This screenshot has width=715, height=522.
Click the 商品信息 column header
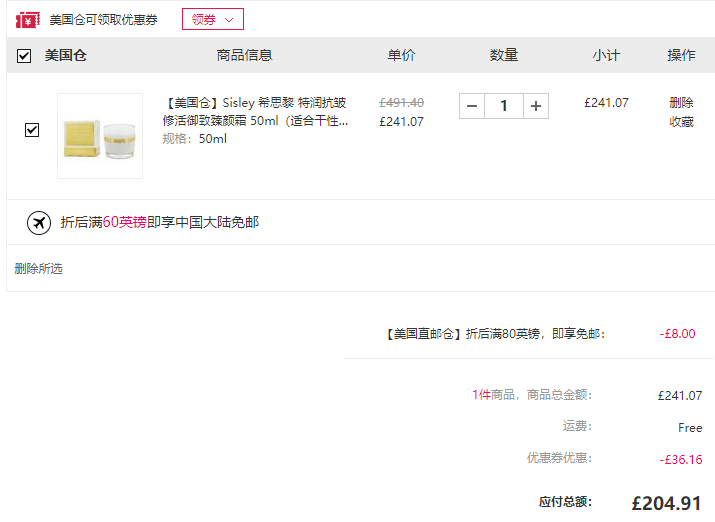[244, 55]
